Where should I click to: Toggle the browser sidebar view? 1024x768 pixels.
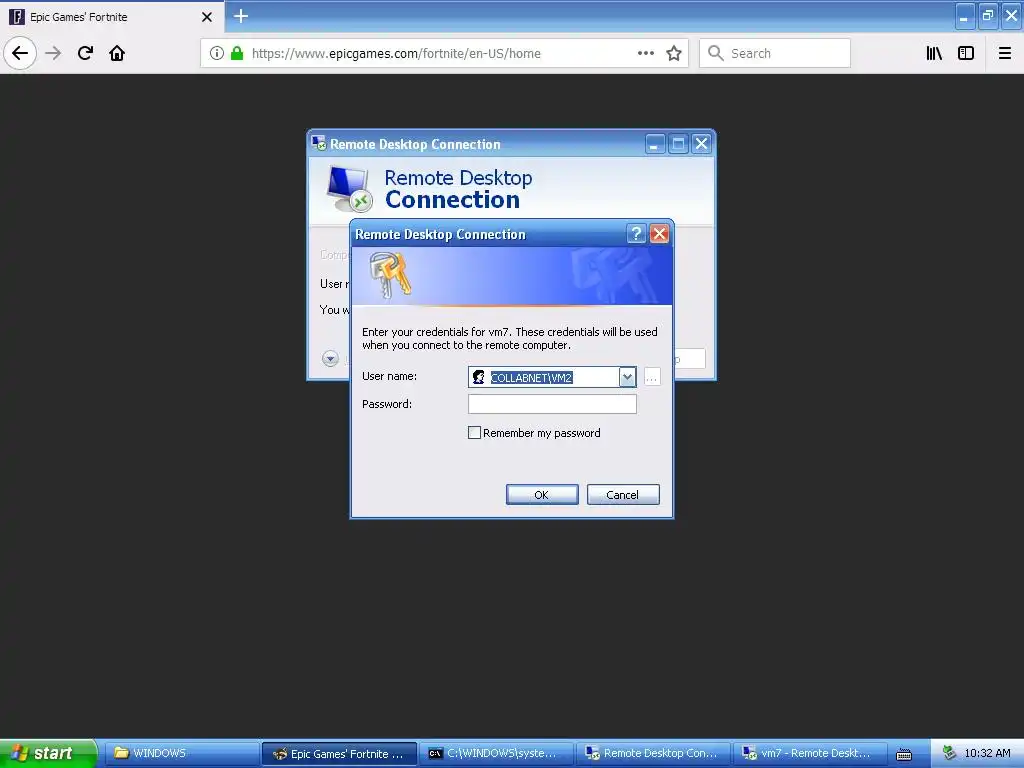click(966, 53)
